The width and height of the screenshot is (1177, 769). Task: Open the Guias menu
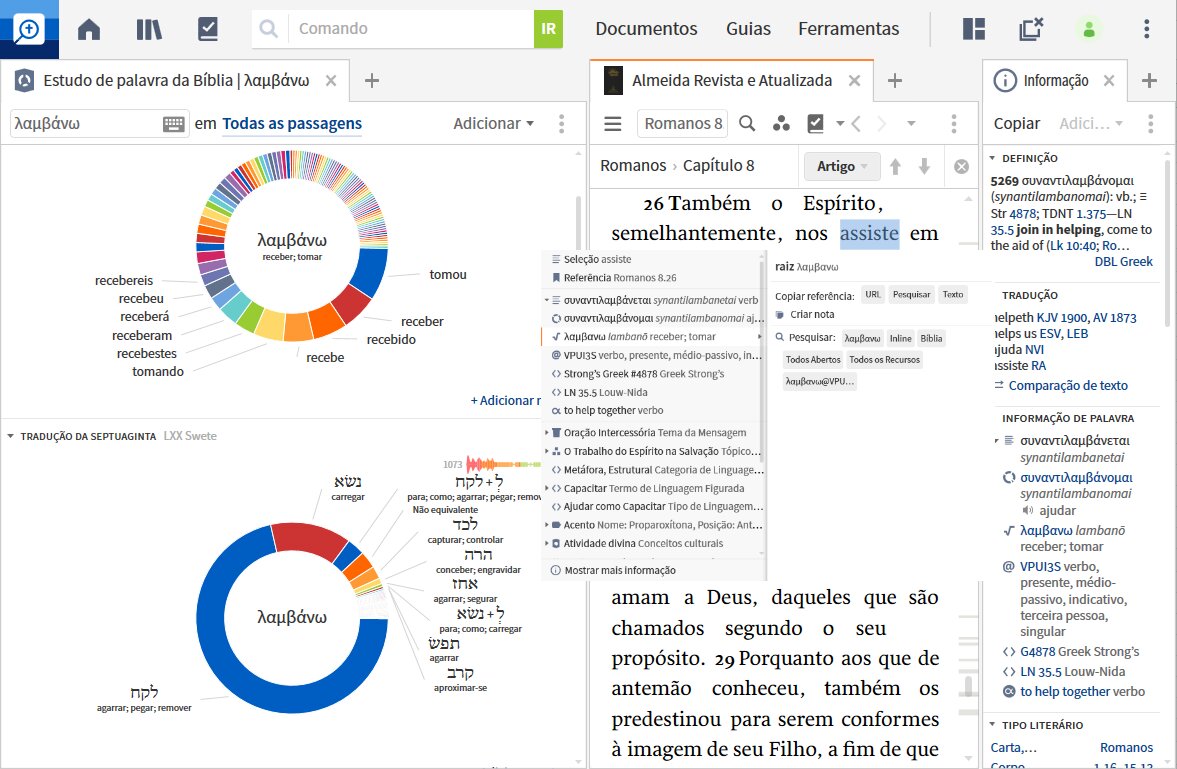[x=748, y=29]
